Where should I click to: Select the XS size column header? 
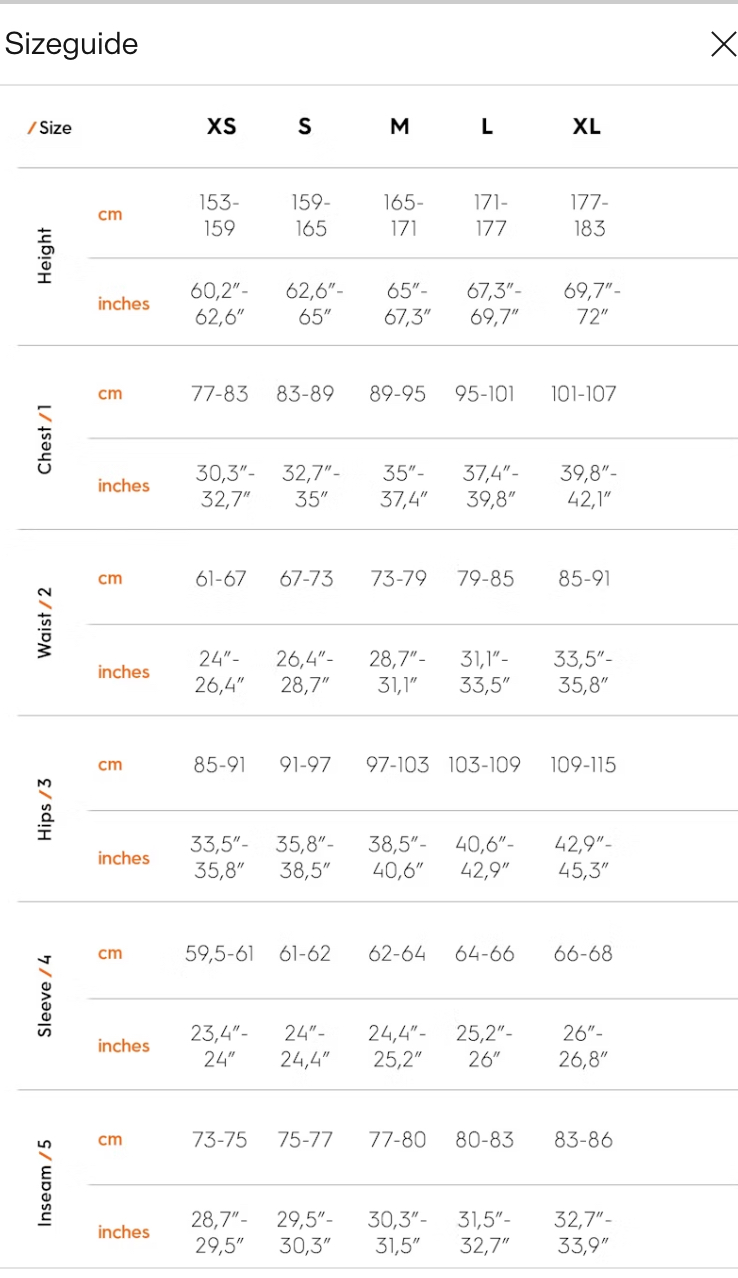click(221, 127)
